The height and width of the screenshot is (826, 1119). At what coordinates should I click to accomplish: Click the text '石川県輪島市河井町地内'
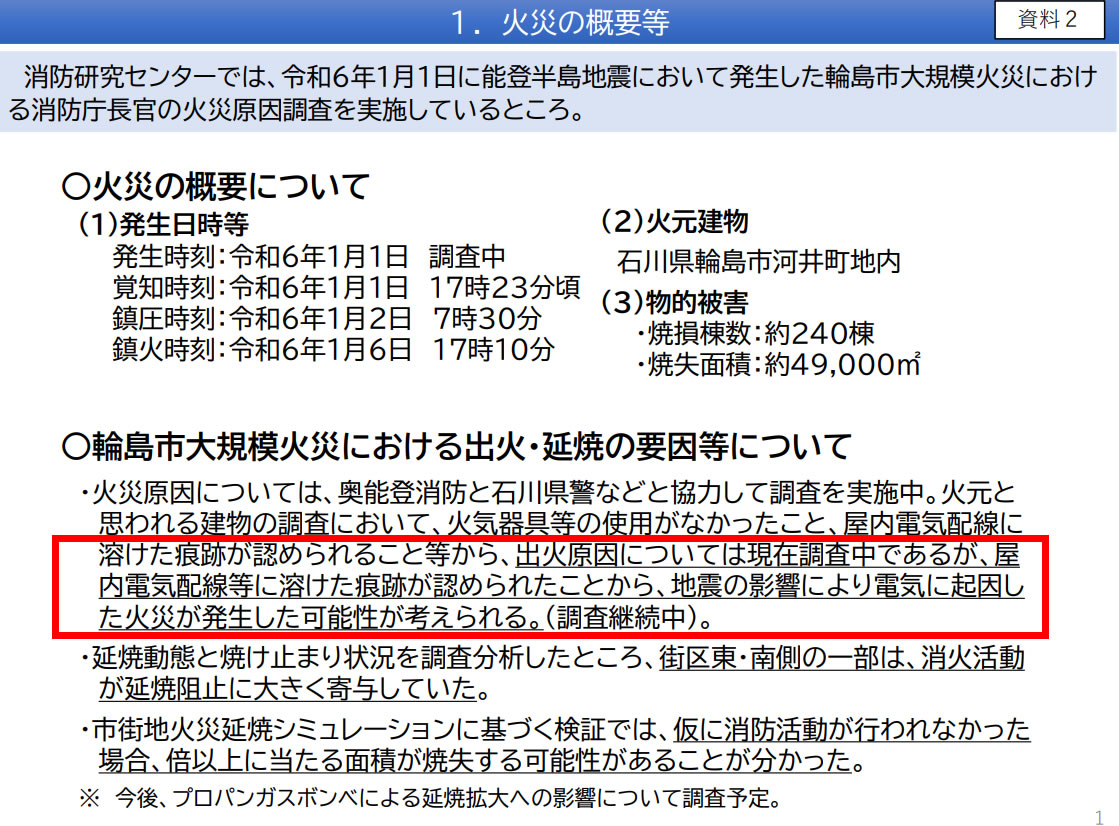tap(759, 261)
